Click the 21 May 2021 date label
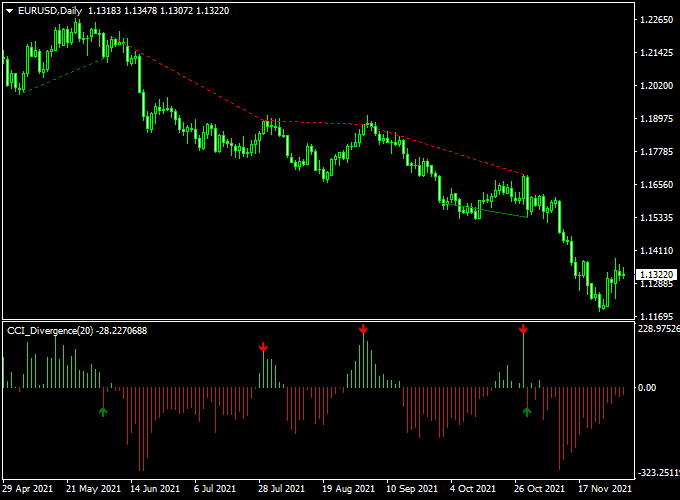The width and height of the screenshot is (680, 500). 93,489
